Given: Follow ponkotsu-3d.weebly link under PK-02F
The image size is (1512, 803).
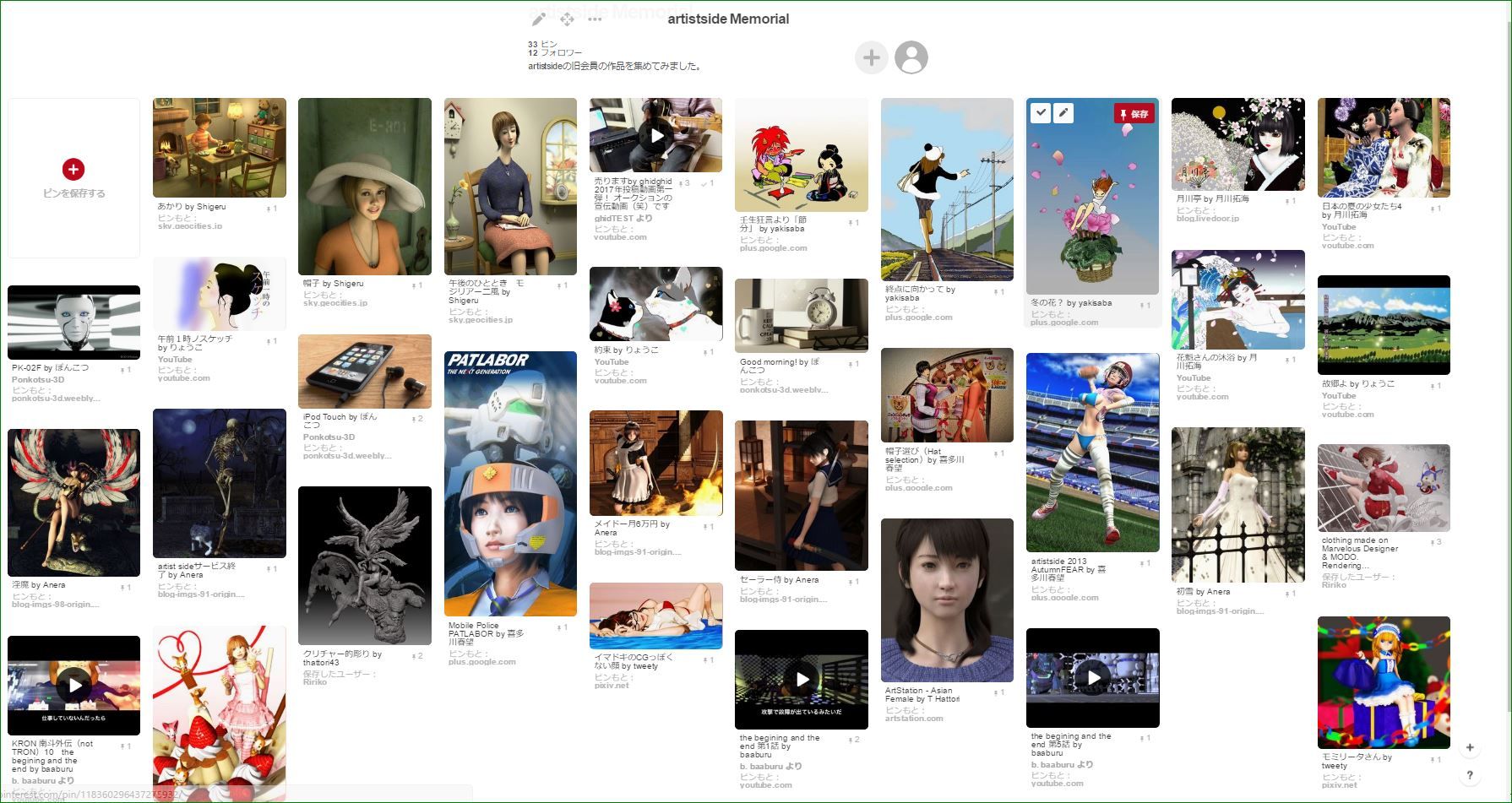Looking at the screenshot, I should pyautogui.click(x=56, y=399).
